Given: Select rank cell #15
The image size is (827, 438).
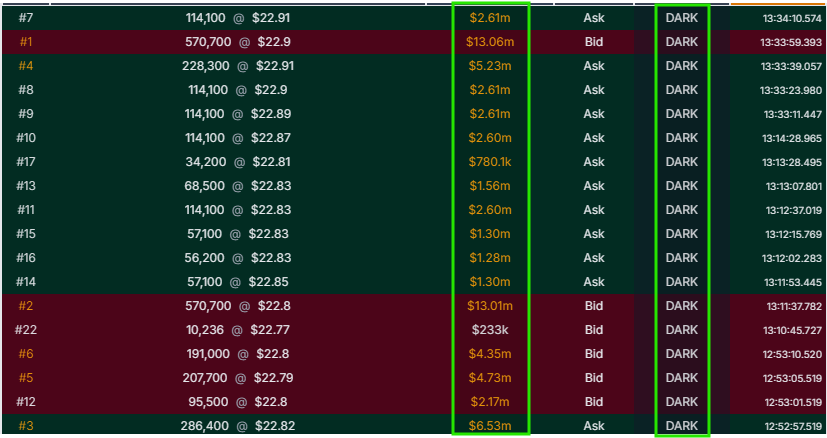Looking at the screenshot, I should 26,234.
